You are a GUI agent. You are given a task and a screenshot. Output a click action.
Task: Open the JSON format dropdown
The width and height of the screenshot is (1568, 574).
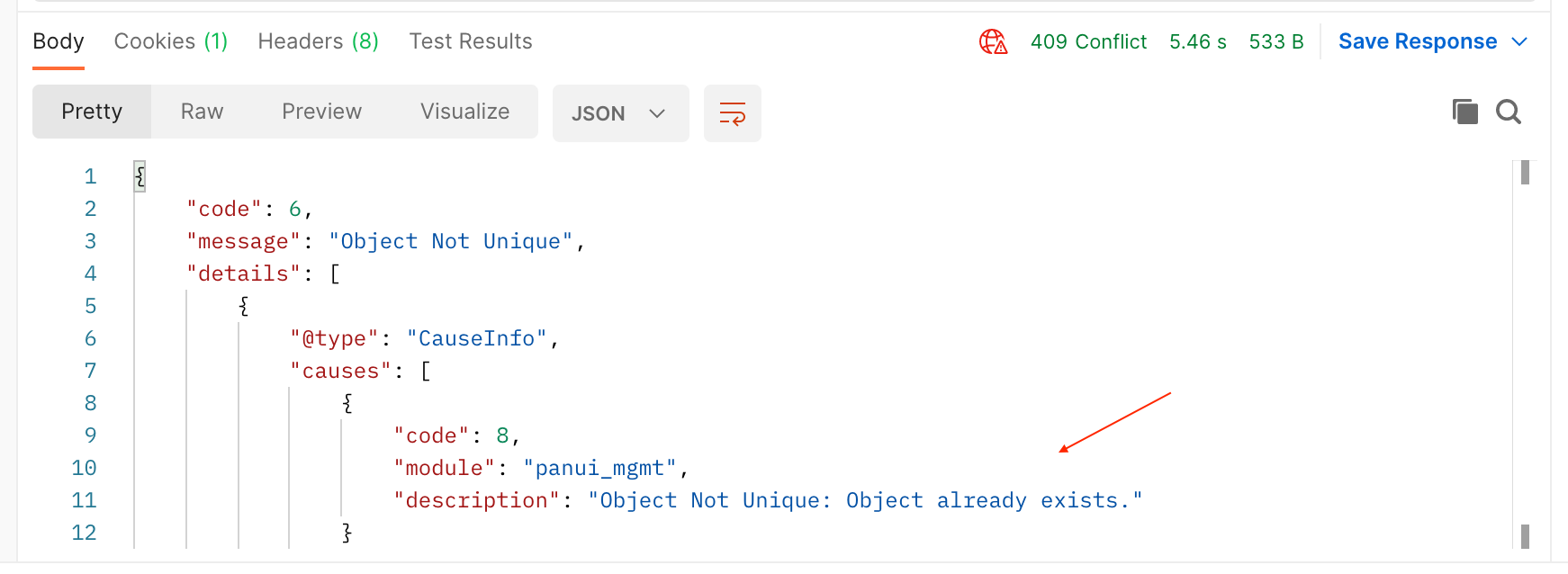coord(620,113)
